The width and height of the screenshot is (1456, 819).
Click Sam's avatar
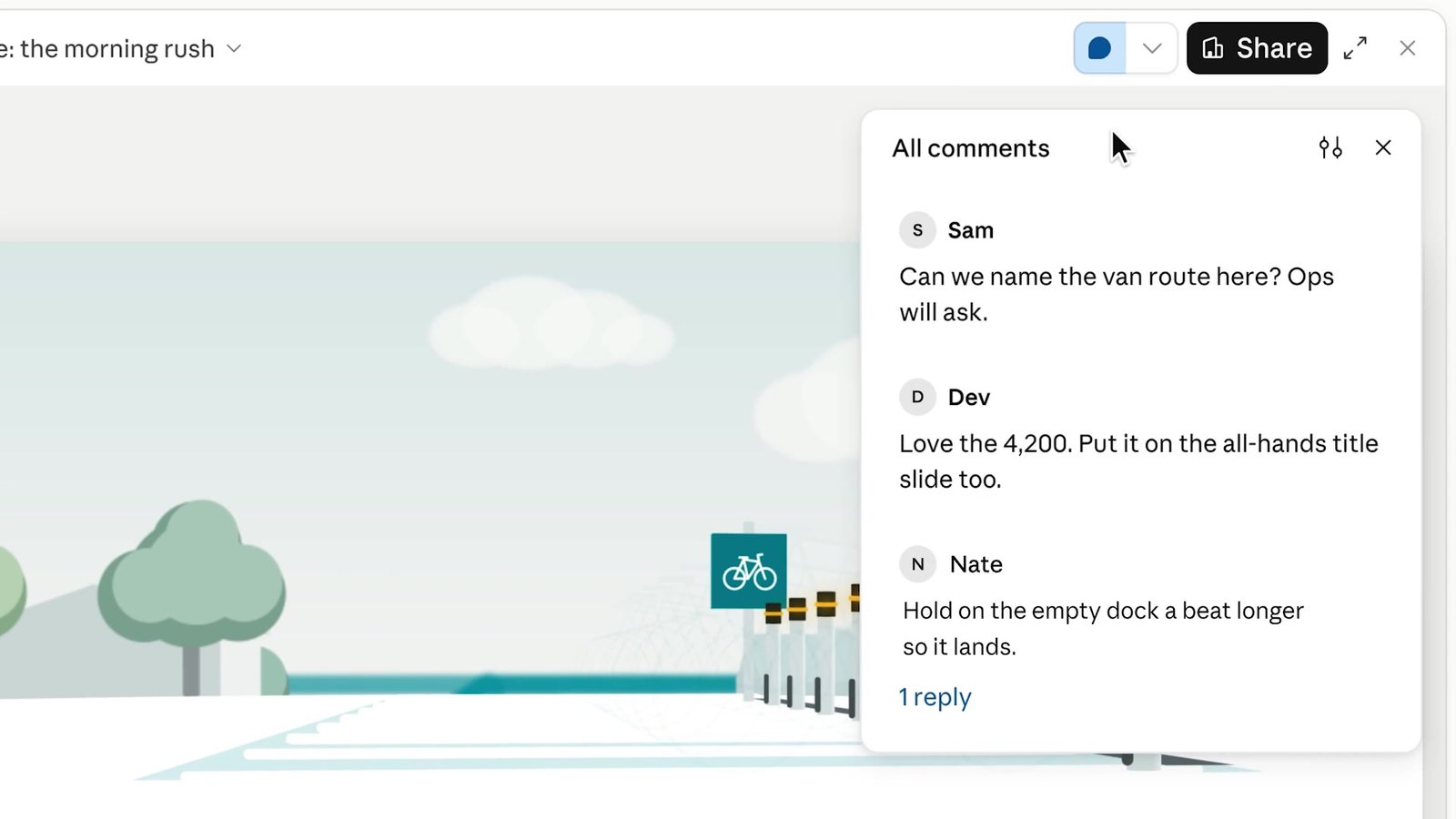click(x=917, y=230)
